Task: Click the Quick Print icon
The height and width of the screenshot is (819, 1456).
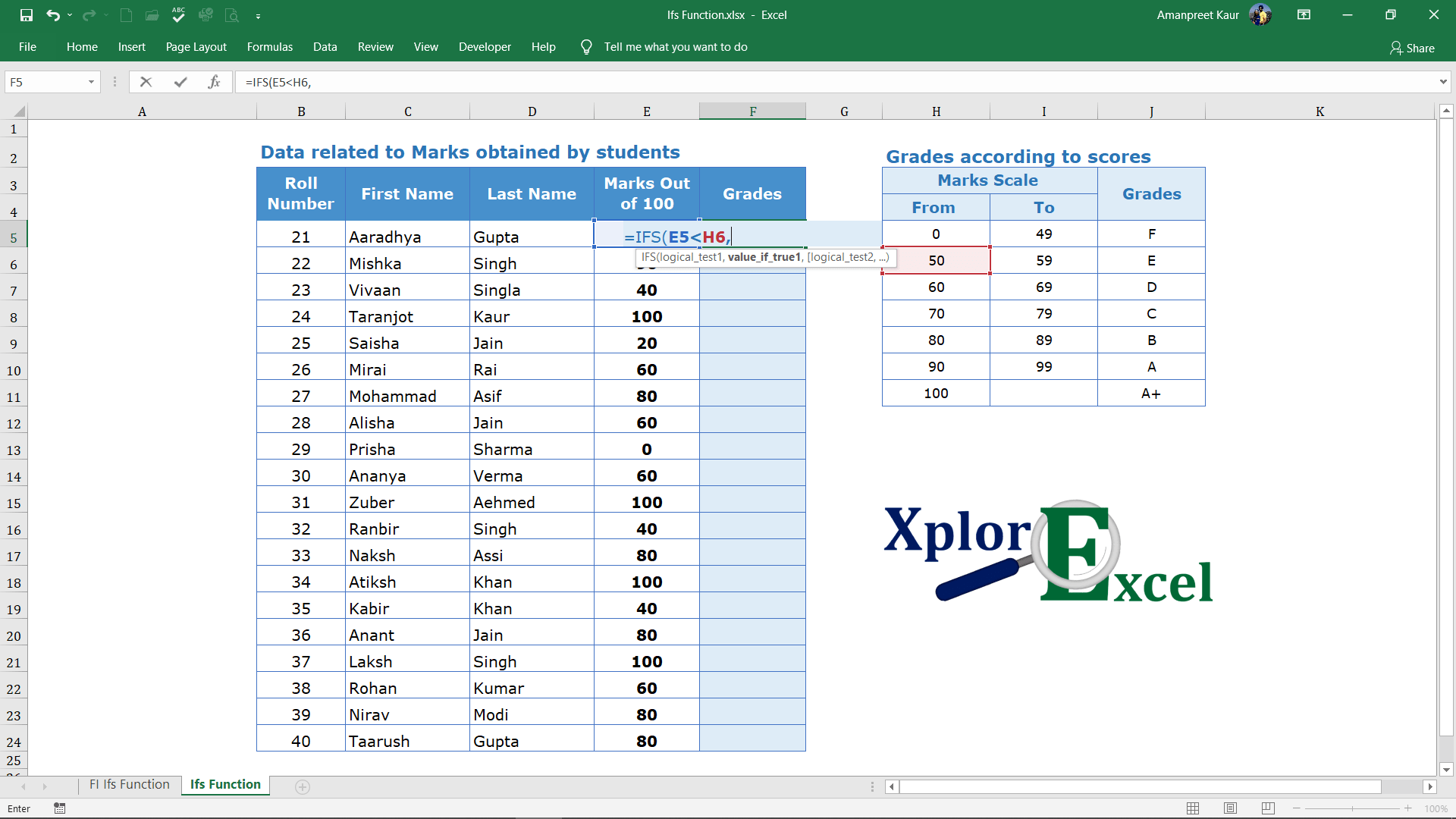Action: (x=206, y=15)
